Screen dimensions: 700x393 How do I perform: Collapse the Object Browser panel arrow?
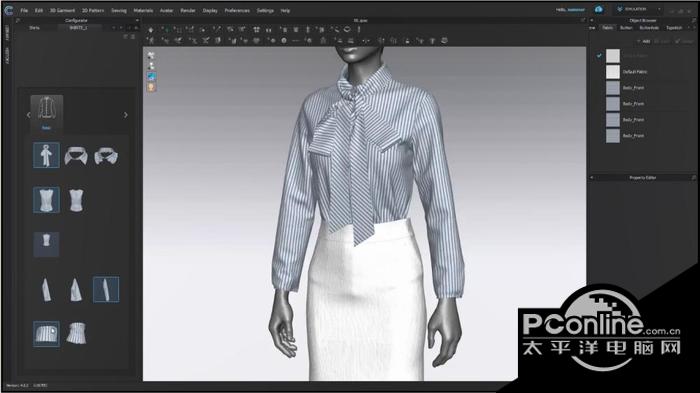click(x=592, y=20)
